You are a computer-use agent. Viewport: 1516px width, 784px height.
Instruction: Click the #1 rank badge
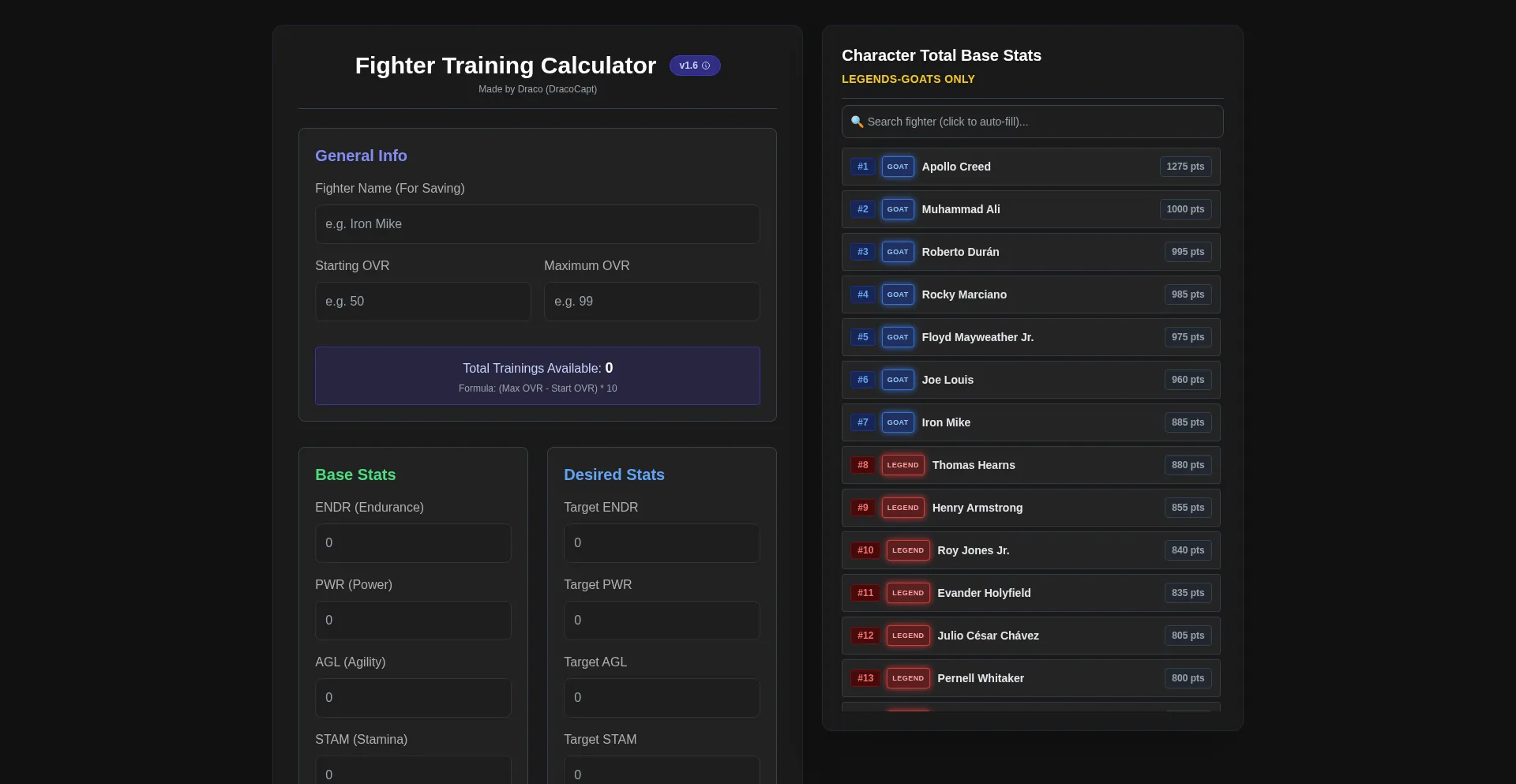862,167
